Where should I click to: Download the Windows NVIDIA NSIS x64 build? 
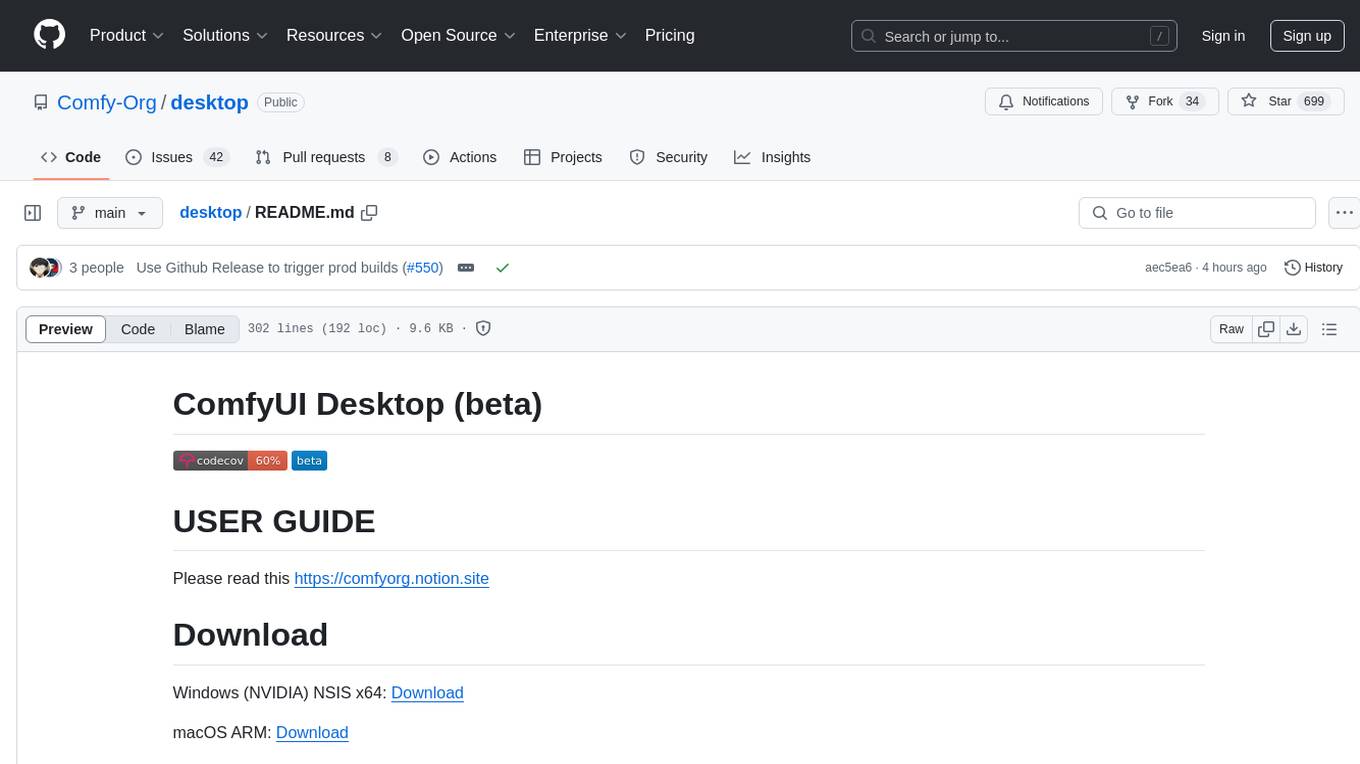[x=427, y=693]
